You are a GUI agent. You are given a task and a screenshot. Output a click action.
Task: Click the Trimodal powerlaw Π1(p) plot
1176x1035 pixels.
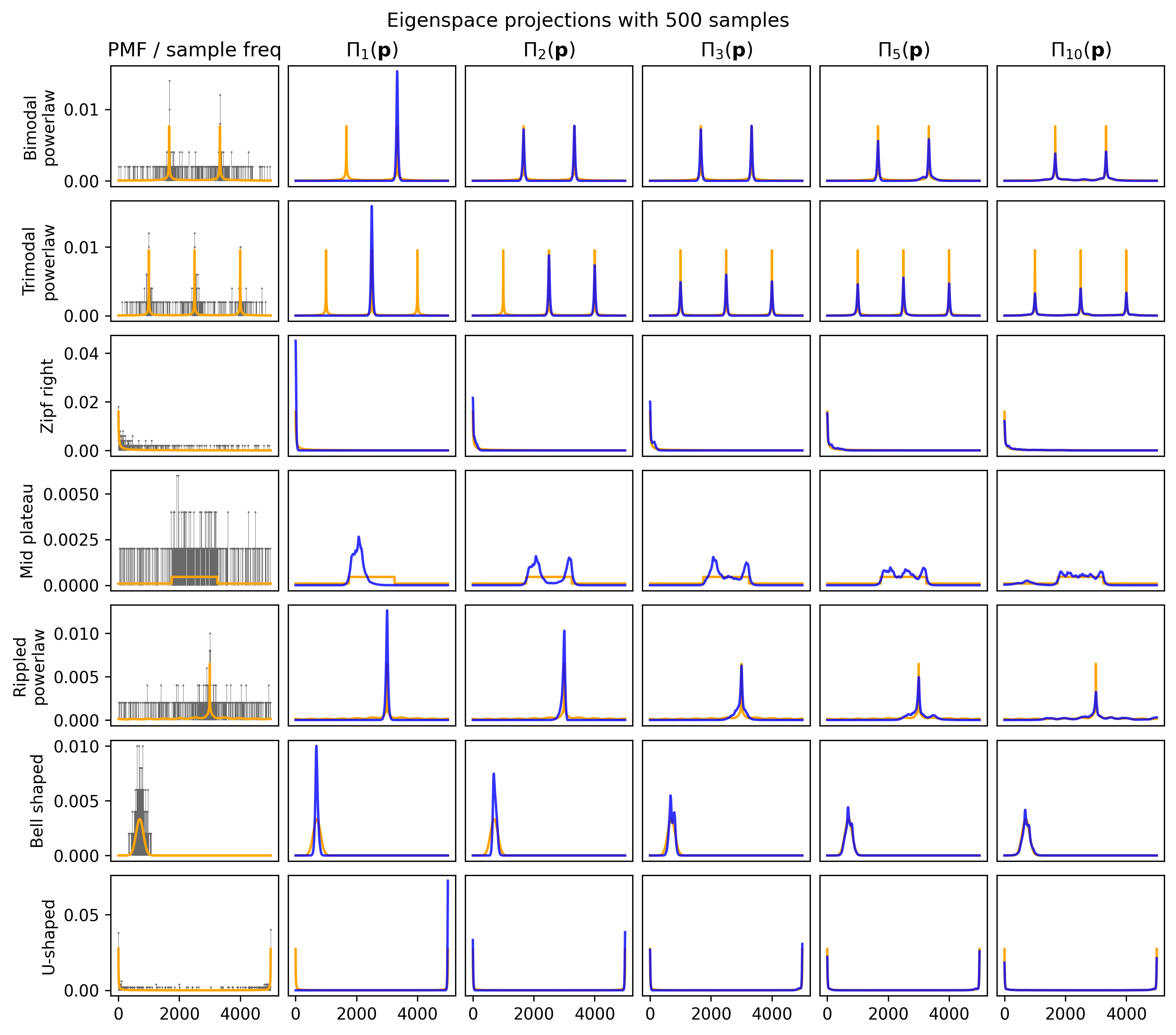372,261
